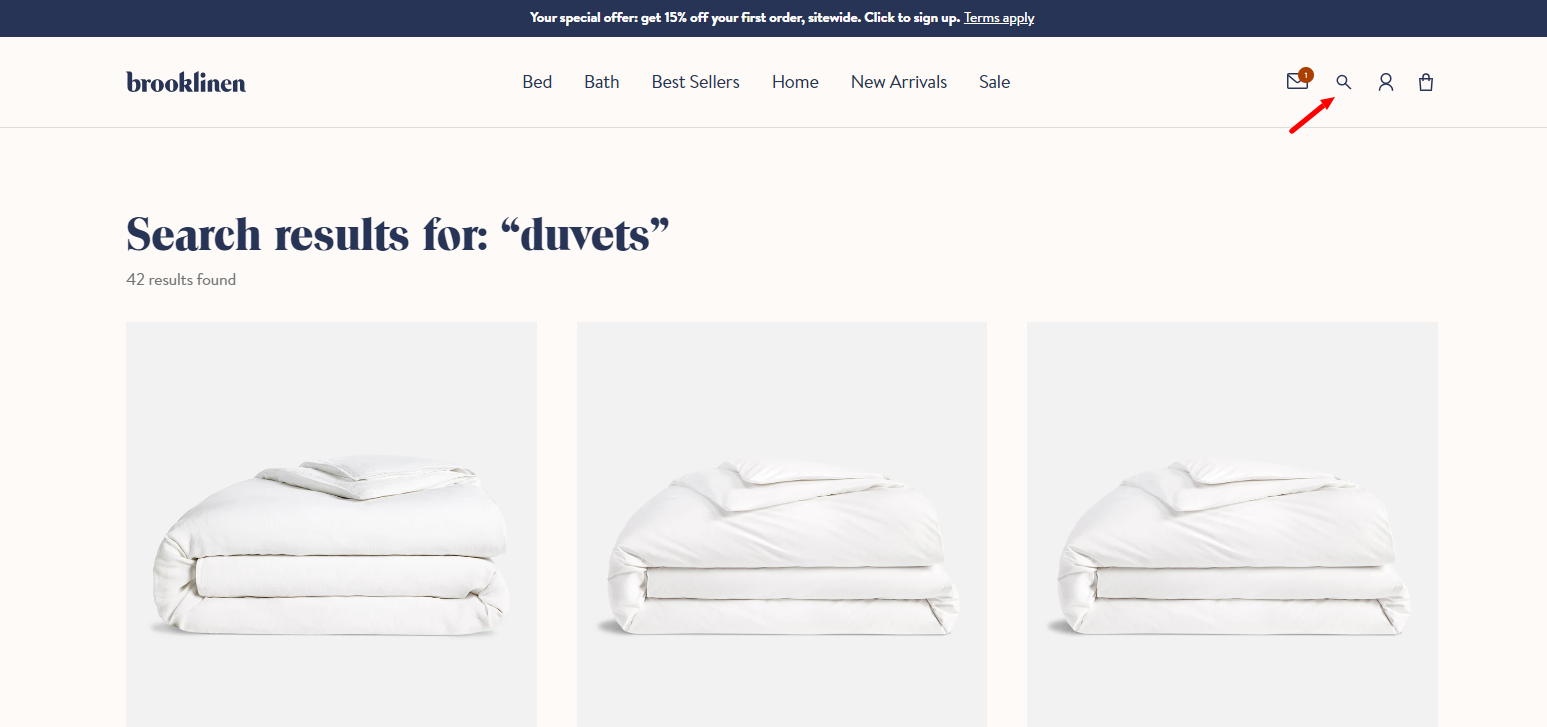This screenshot has height=727, width=1547.
Task: Open the search magnifier icon
Action: click(1344, 82)
